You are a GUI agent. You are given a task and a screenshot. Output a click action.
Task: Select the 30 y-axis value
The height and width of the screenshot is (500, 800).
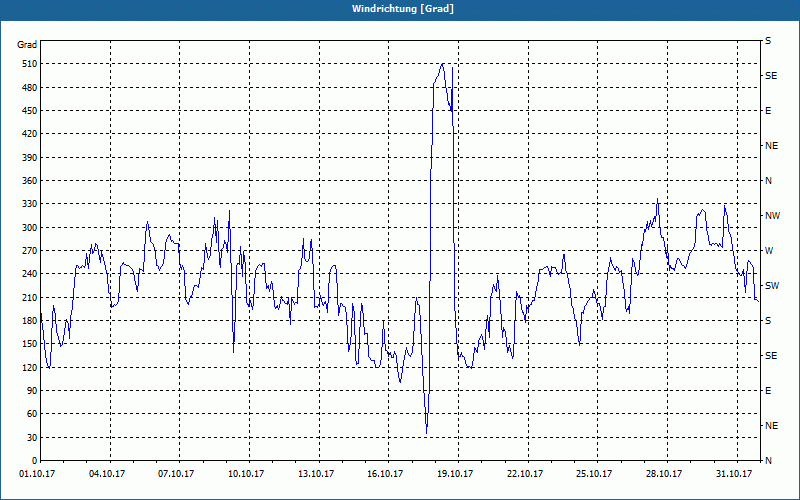pyautogui.click(x=32, y=438)
